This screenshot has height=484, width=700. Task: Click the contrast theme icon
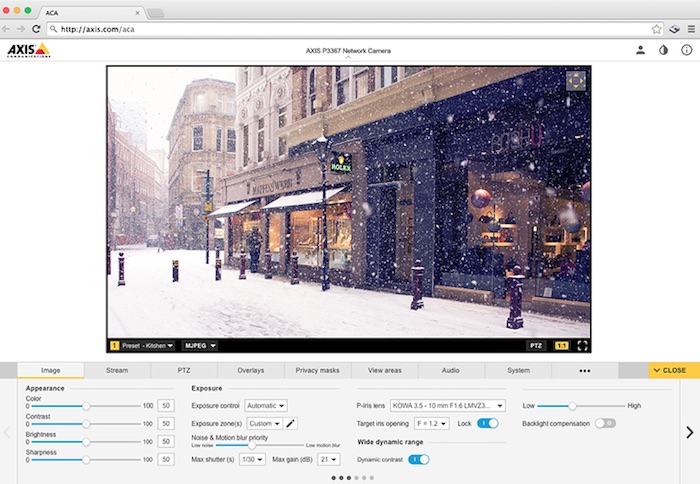pos(663,50)
